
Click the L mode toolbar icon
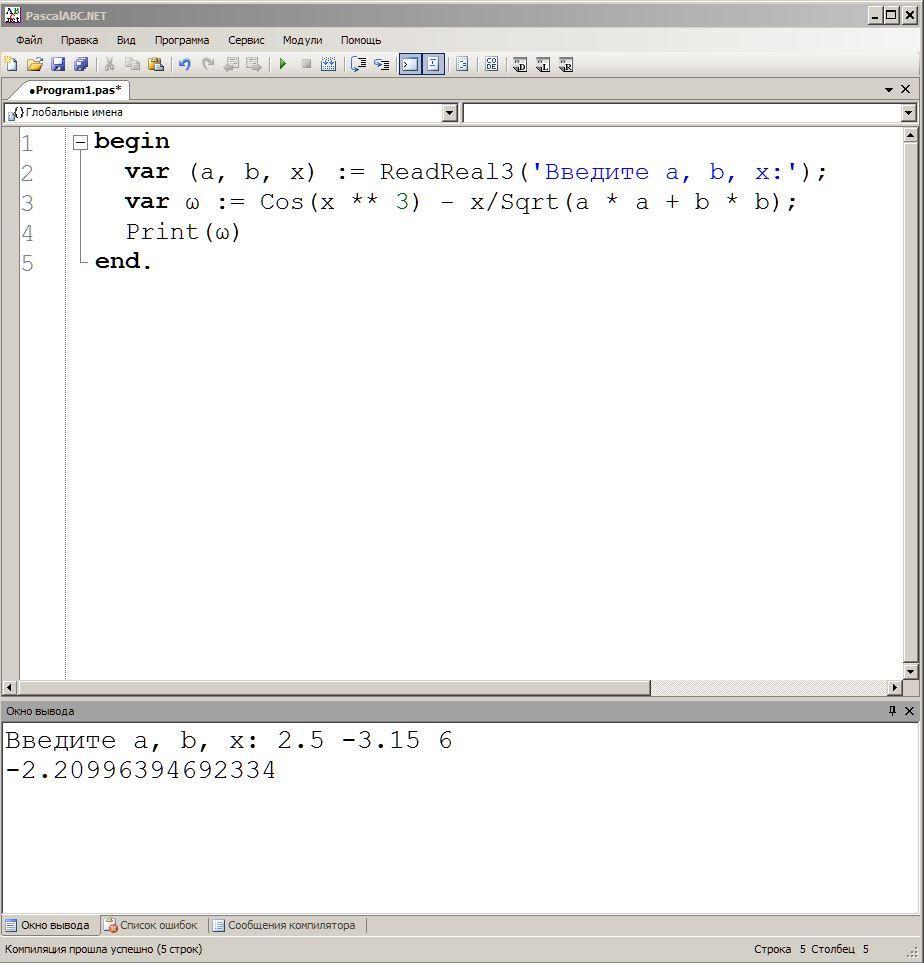tap(543, 64)
